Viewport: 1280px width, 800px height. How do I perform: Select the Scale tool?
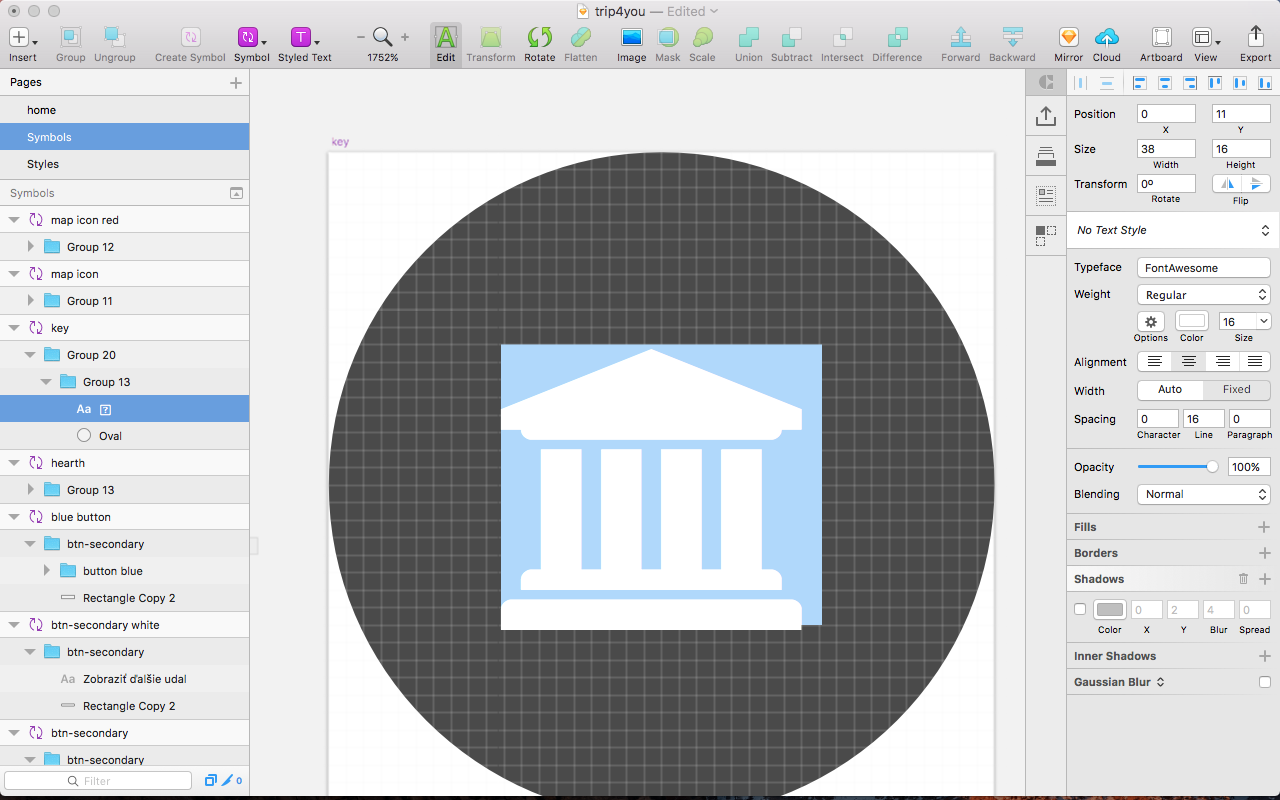(x=702, y=42)
